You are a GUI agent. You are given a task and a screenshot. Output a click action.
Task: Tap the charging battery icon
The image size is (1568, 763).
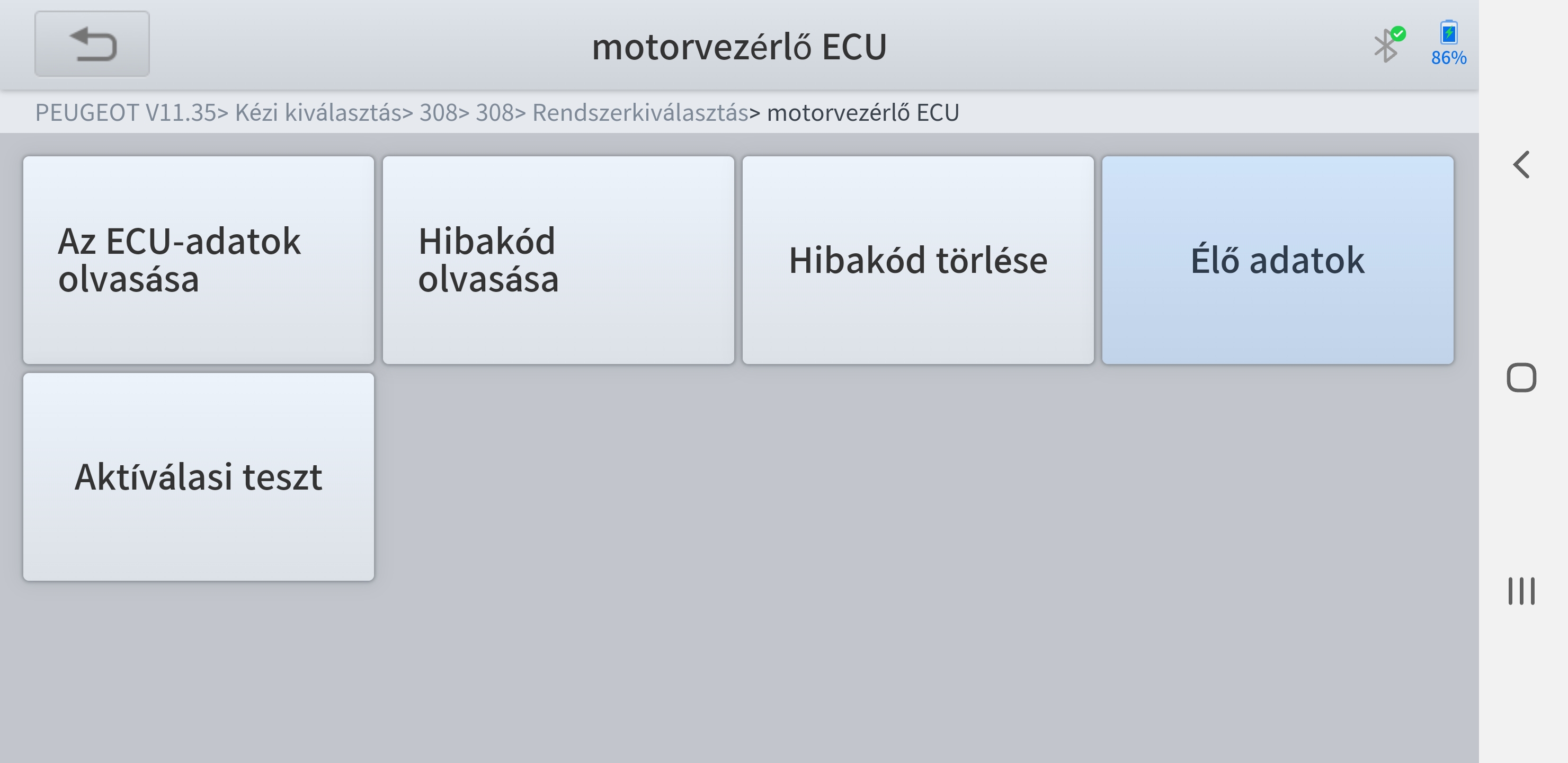tap(1449, 32)
